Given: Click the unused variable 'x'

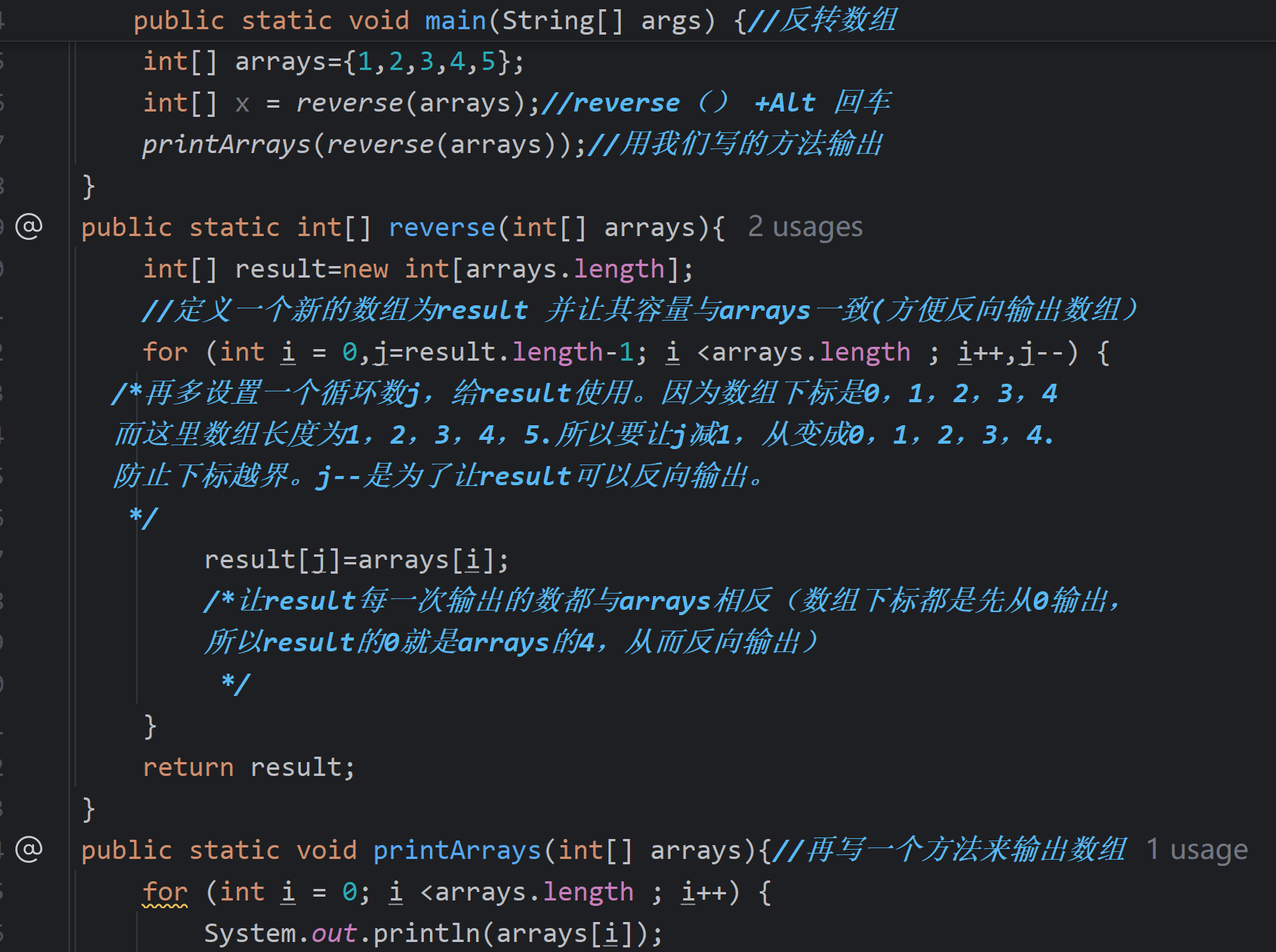Looking at the screenshot, I should 242,103.
